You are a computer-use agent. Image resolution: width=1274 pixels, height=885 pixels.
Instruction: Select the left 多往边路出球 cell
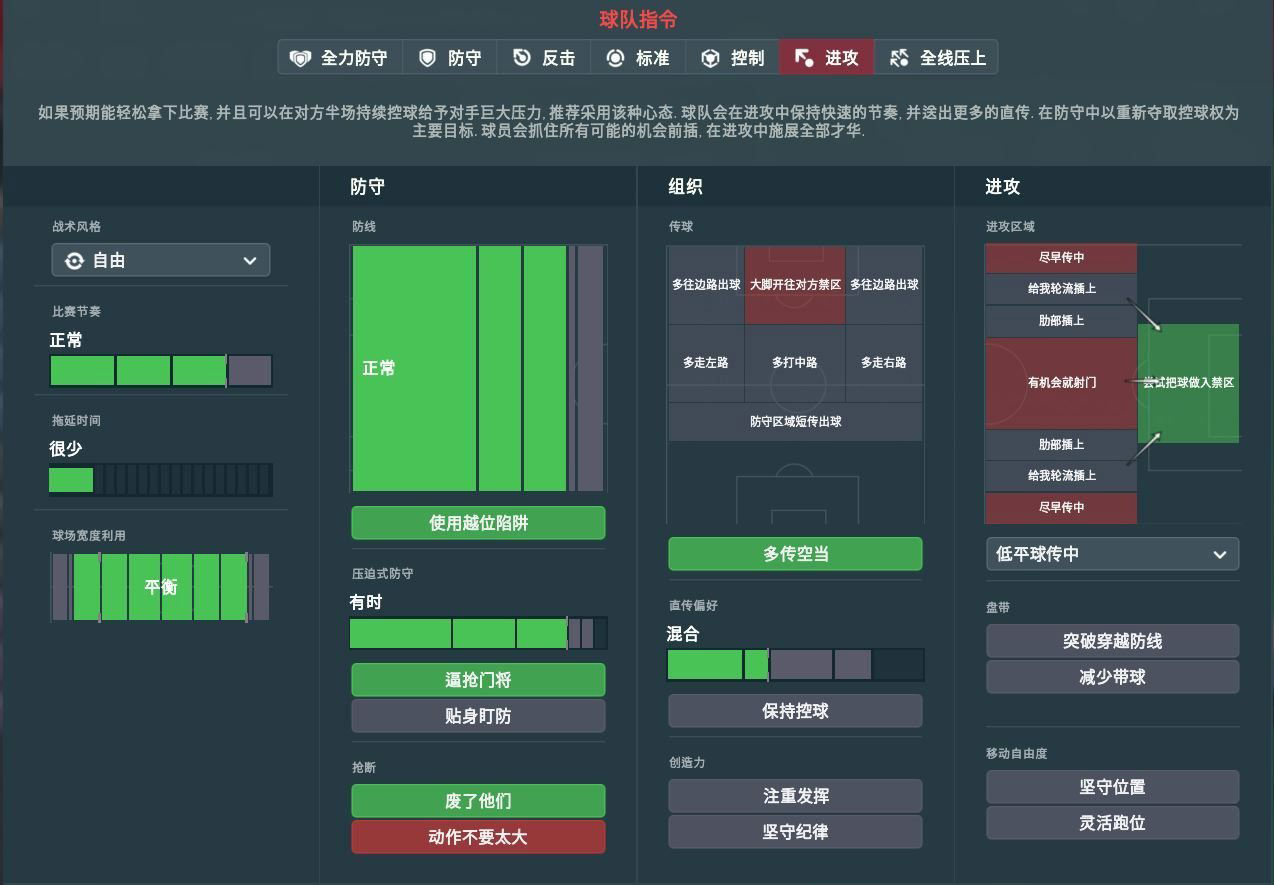pos(706,285)
